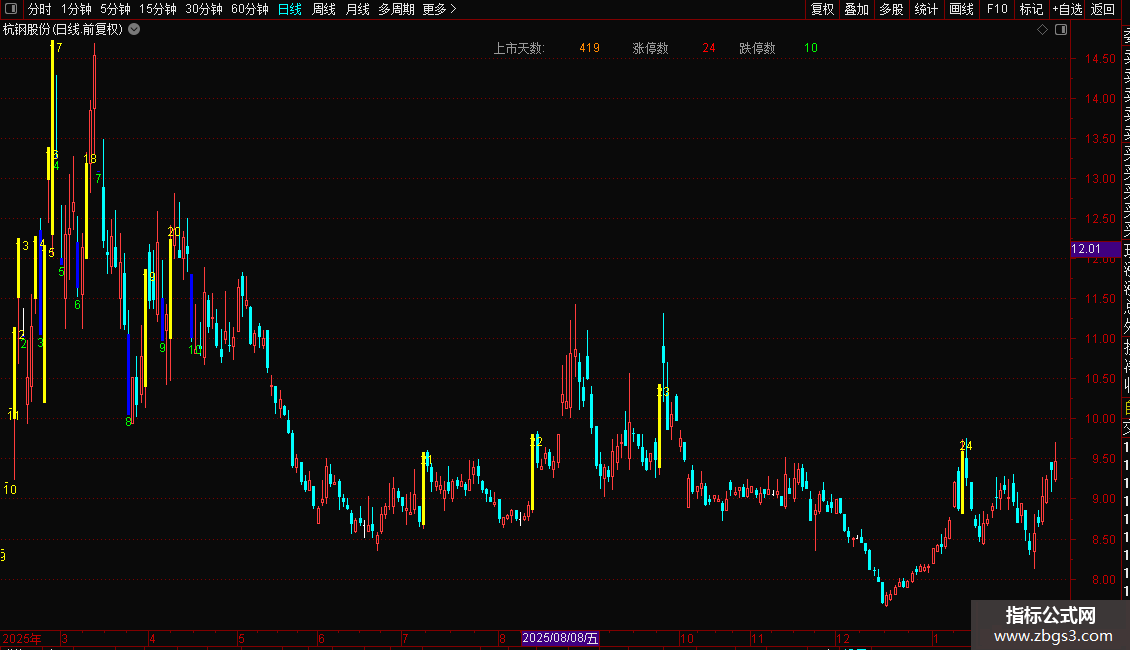Select the 15分钟 period tab

(x=158, y=9)
